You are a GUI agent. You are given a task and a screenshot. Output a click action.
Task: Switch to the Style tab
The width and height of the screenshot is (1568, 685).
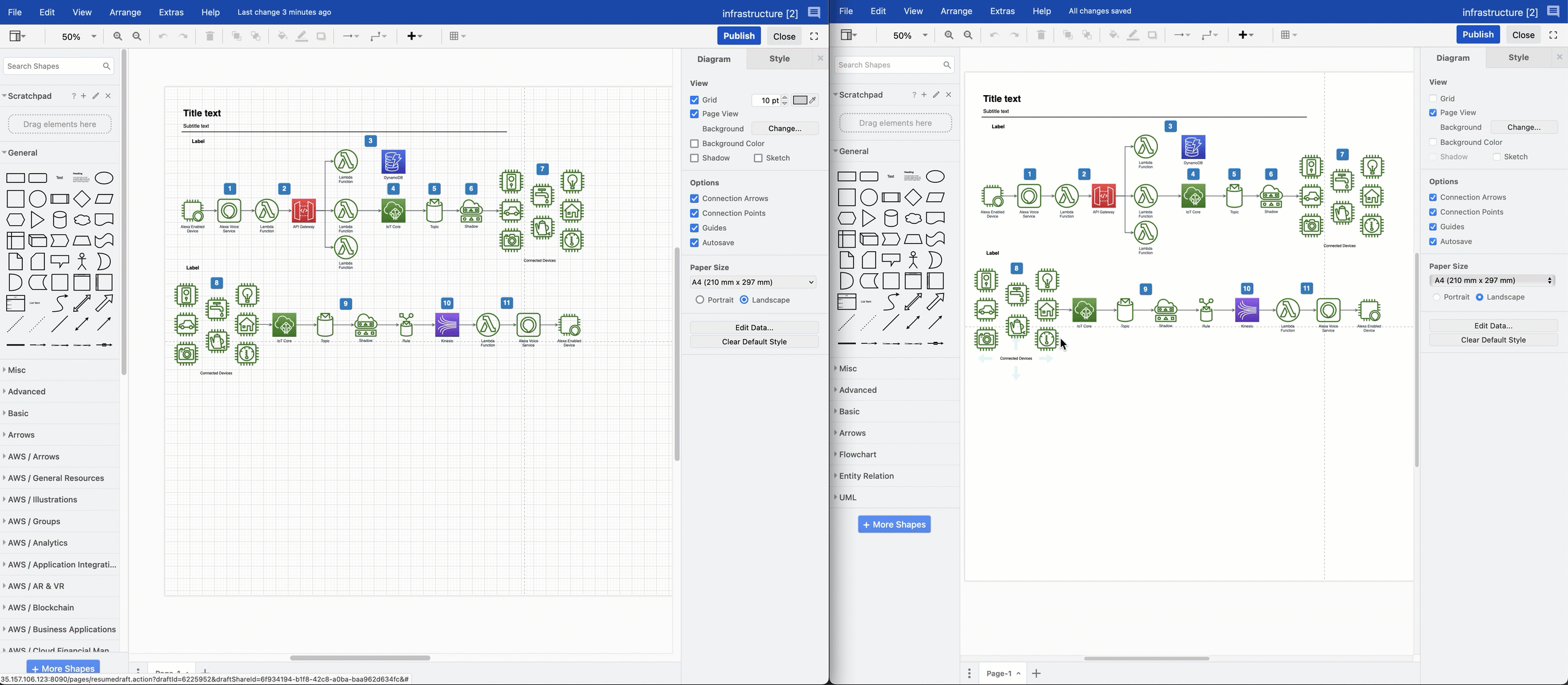[779, 59]
